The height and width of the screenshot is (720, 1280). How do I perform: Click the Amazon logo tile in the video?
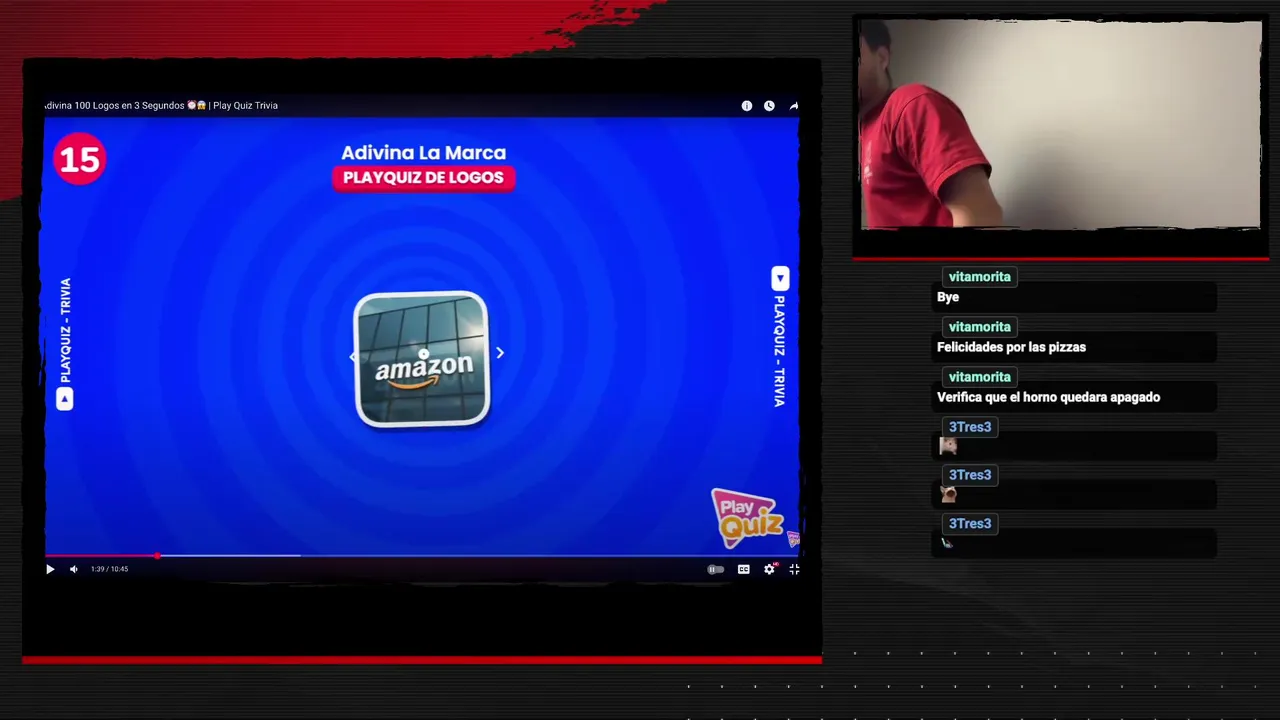click(x=422, y=360)
